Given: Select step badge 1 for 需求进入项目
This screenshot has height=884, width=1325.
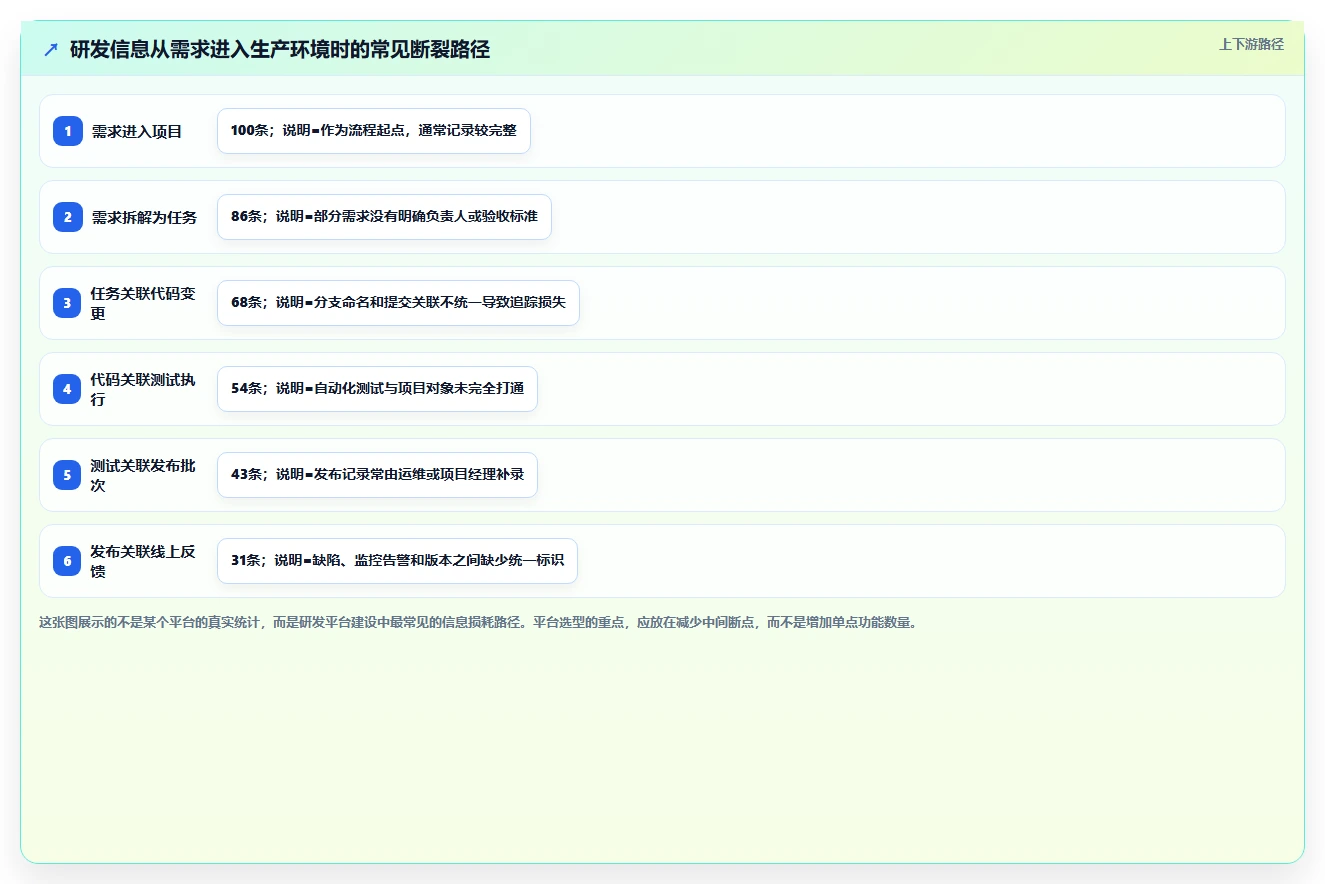Looking at the screenshot, I should 68,131.
